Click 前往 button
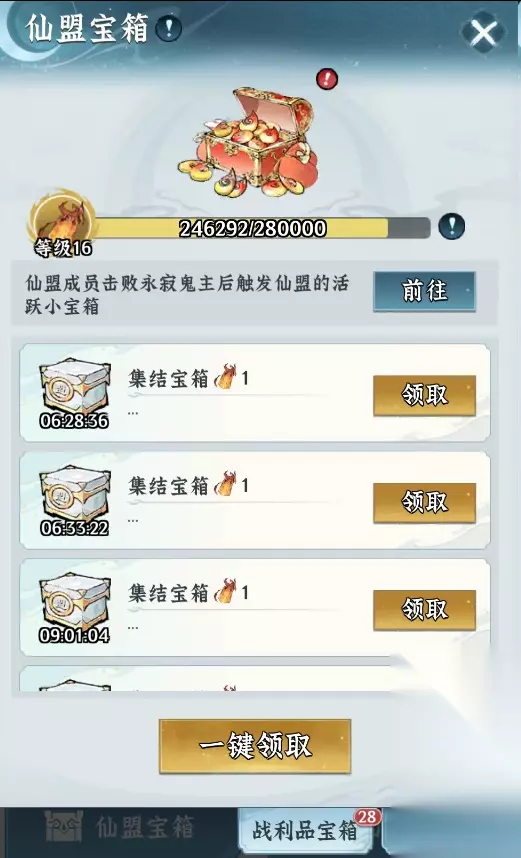This screenshot has height=858, width=521. (x=424, y=292)
